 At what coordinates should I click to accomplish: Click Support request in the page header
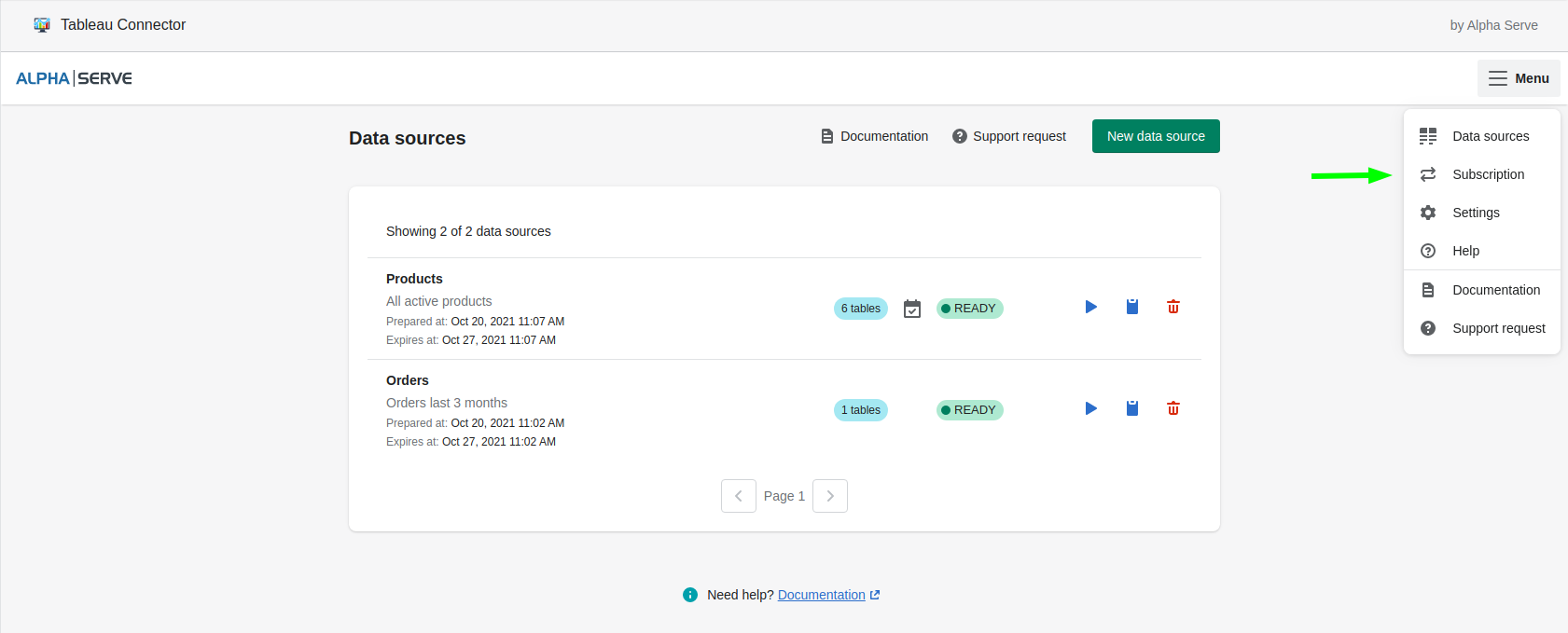coord(1009,136)
